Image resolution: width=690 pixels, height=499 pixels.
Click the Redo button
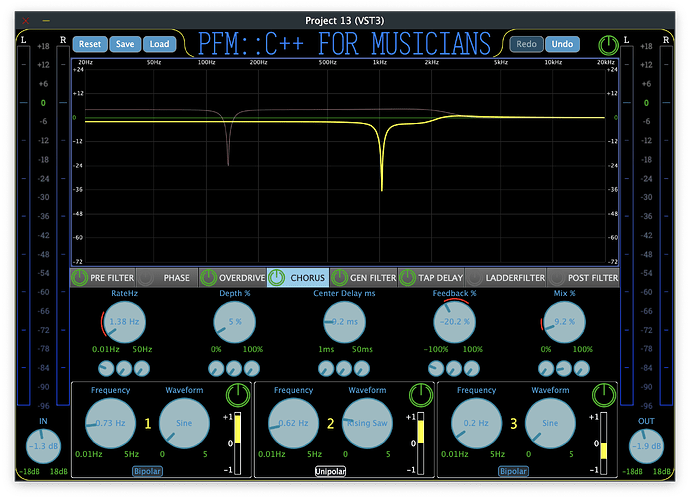point(526,44)
